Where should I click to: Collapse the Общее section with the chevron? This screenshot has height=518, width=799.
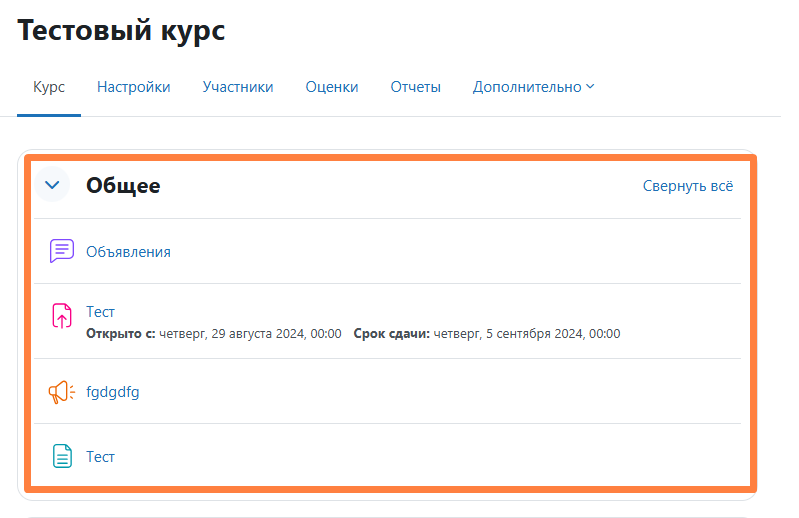53,185
